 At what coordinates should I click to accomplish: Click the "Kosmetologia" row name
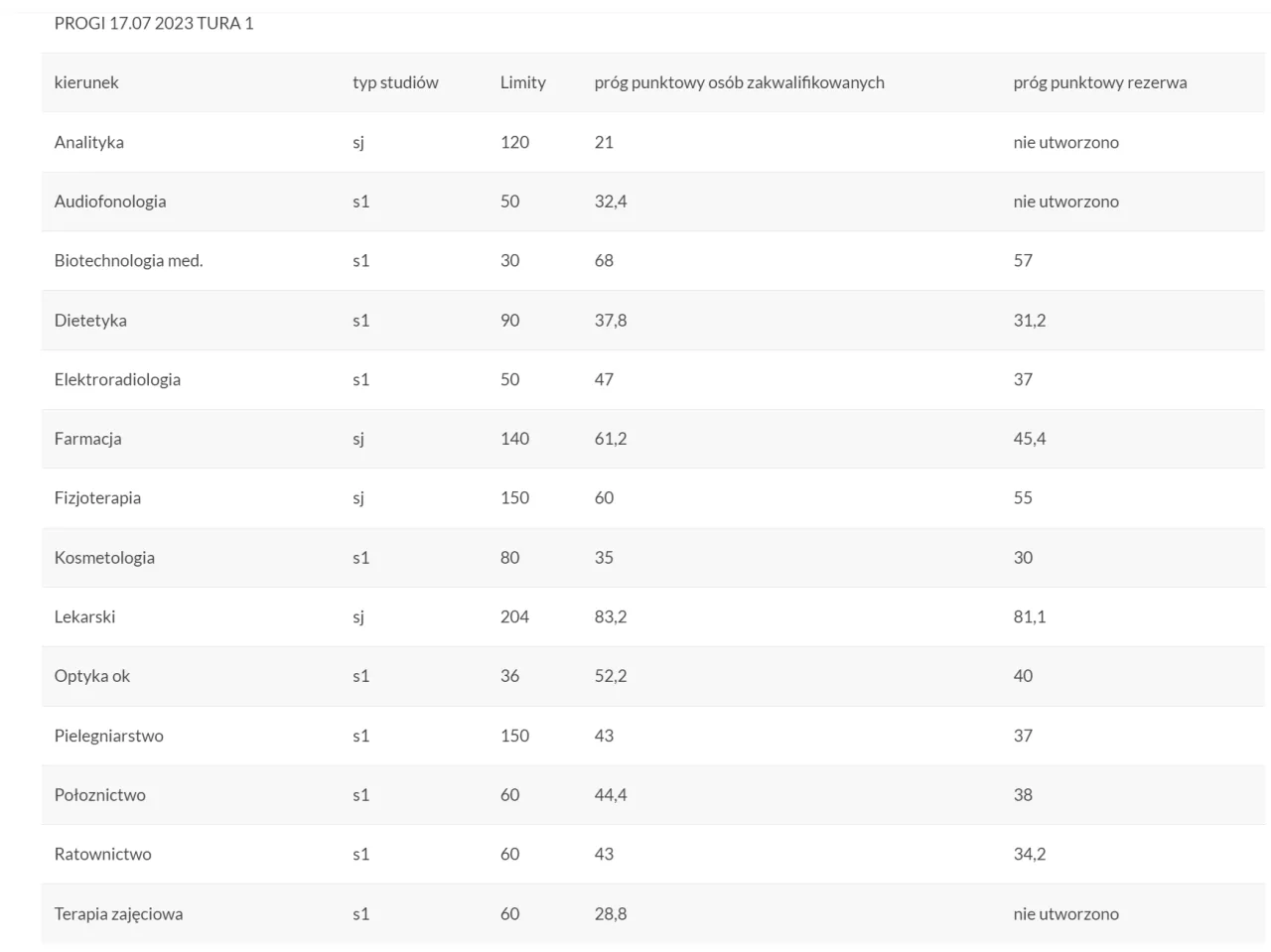click(104, 558)
